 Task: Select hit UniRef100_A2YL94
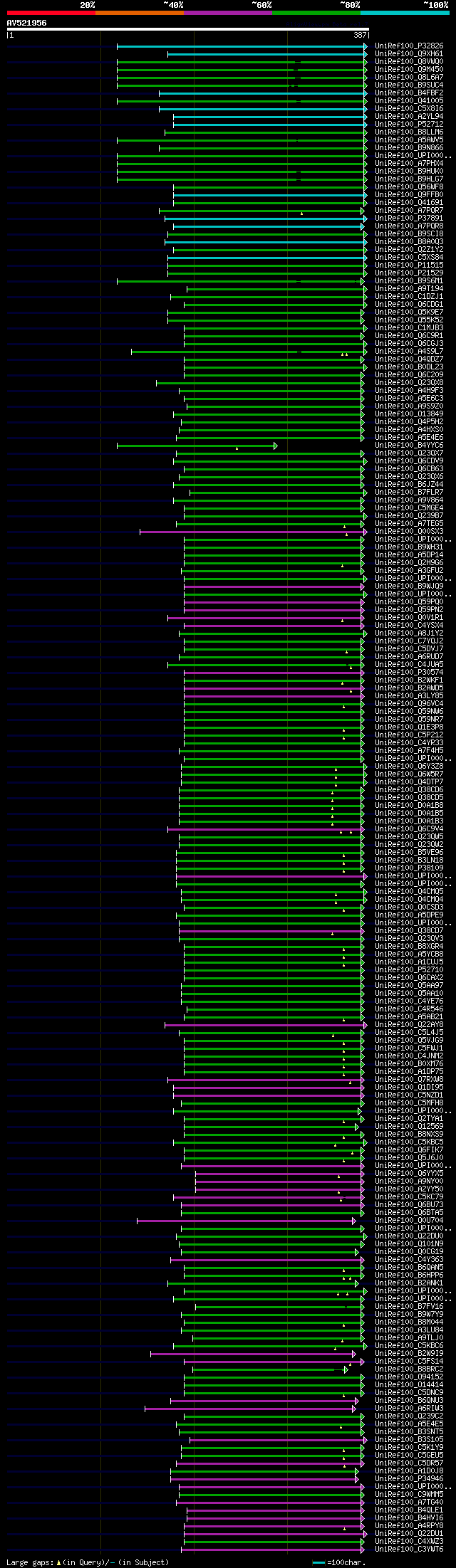point(409,117)
